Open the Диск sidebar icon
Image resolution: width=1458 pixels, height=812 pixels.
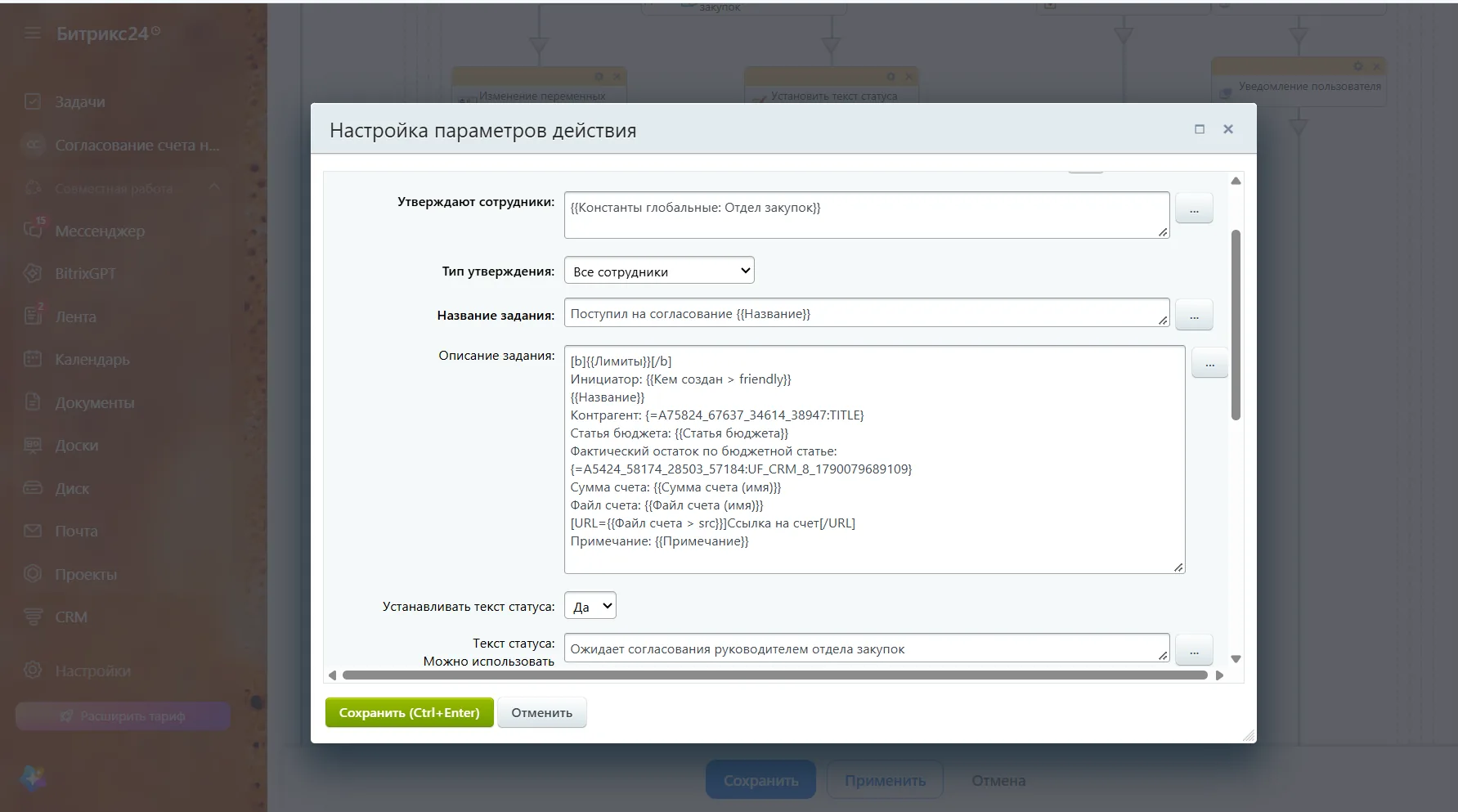point(33,488)
